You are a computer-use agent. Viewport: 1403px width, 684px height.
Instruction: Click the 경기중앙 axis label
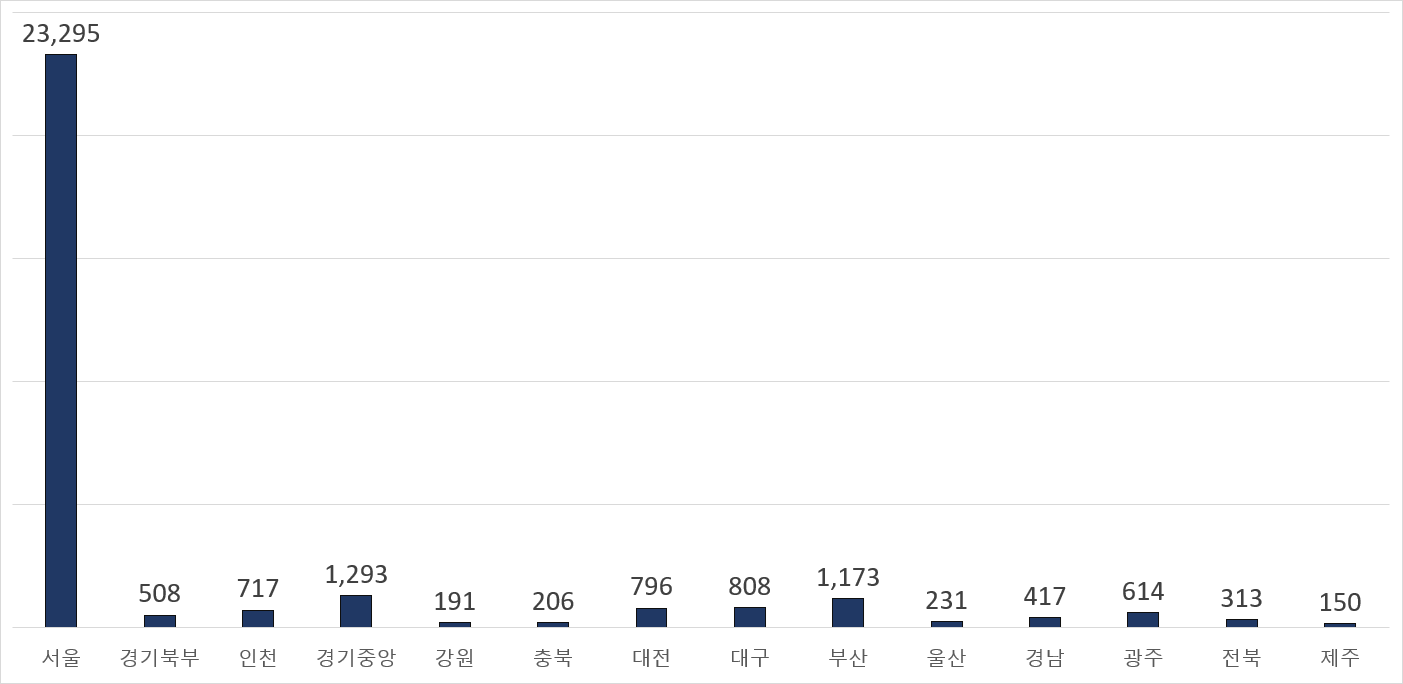click(356, 658)
